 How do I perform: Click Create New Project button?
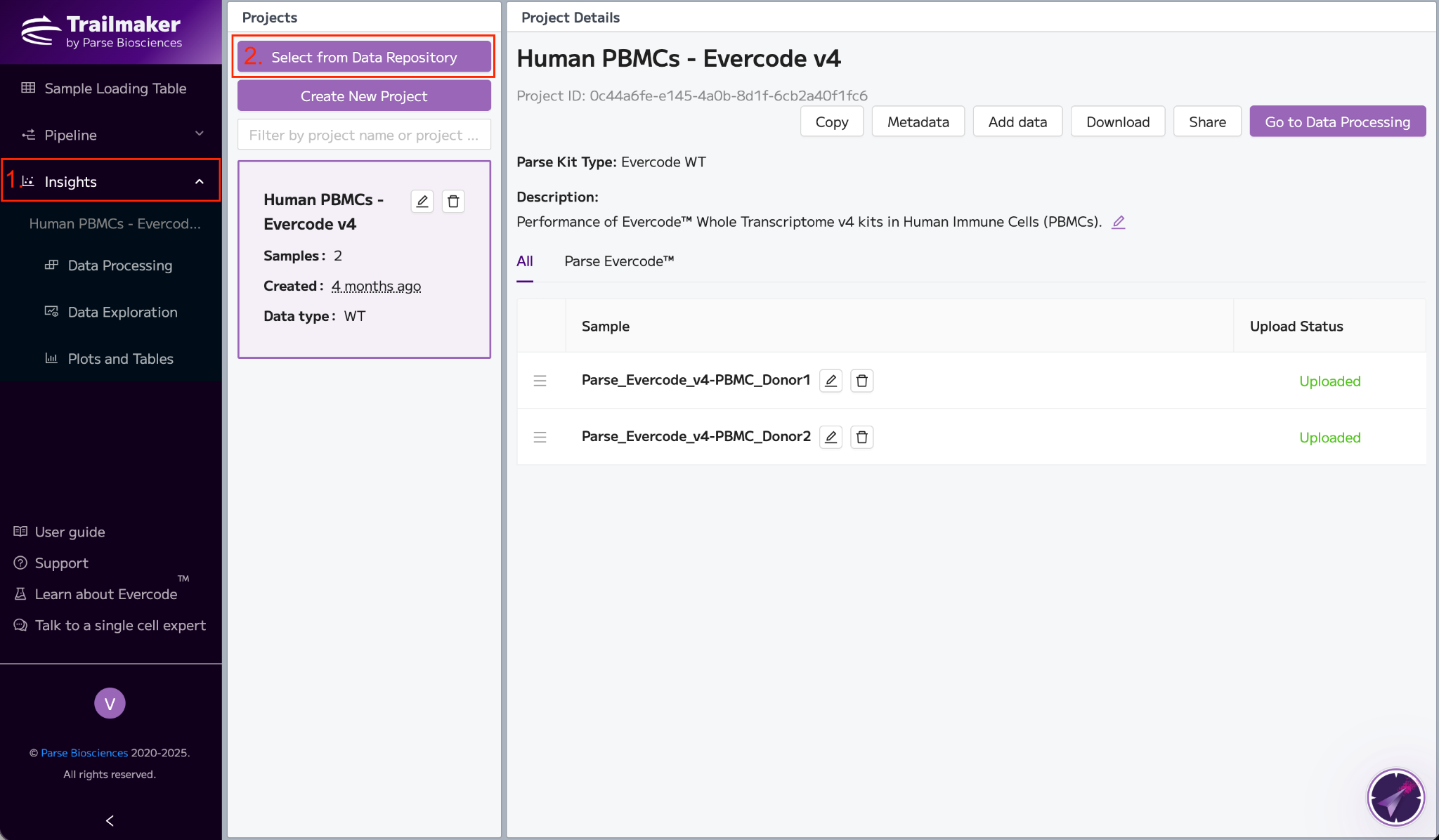click(x=364, y=96)
